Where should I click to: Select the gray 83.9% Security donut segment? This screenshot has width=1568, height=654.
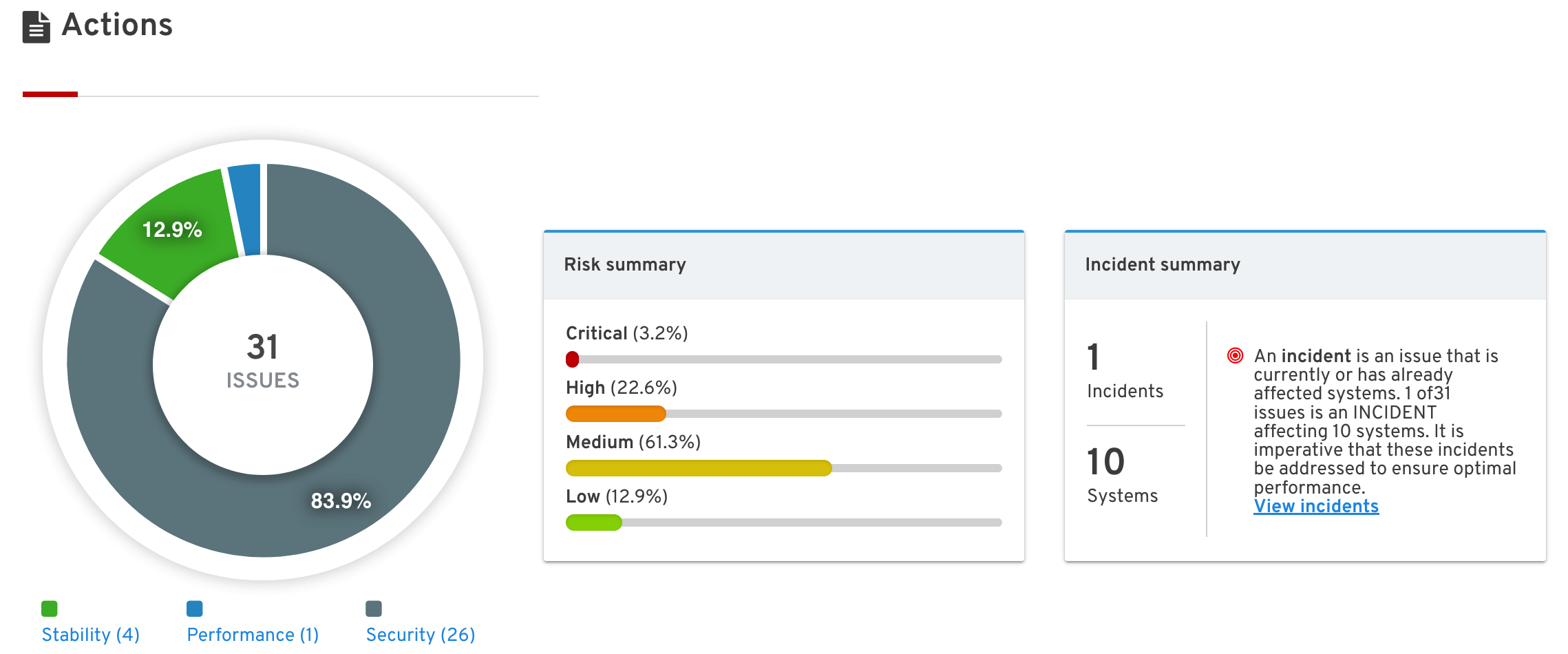click(341, 500)
